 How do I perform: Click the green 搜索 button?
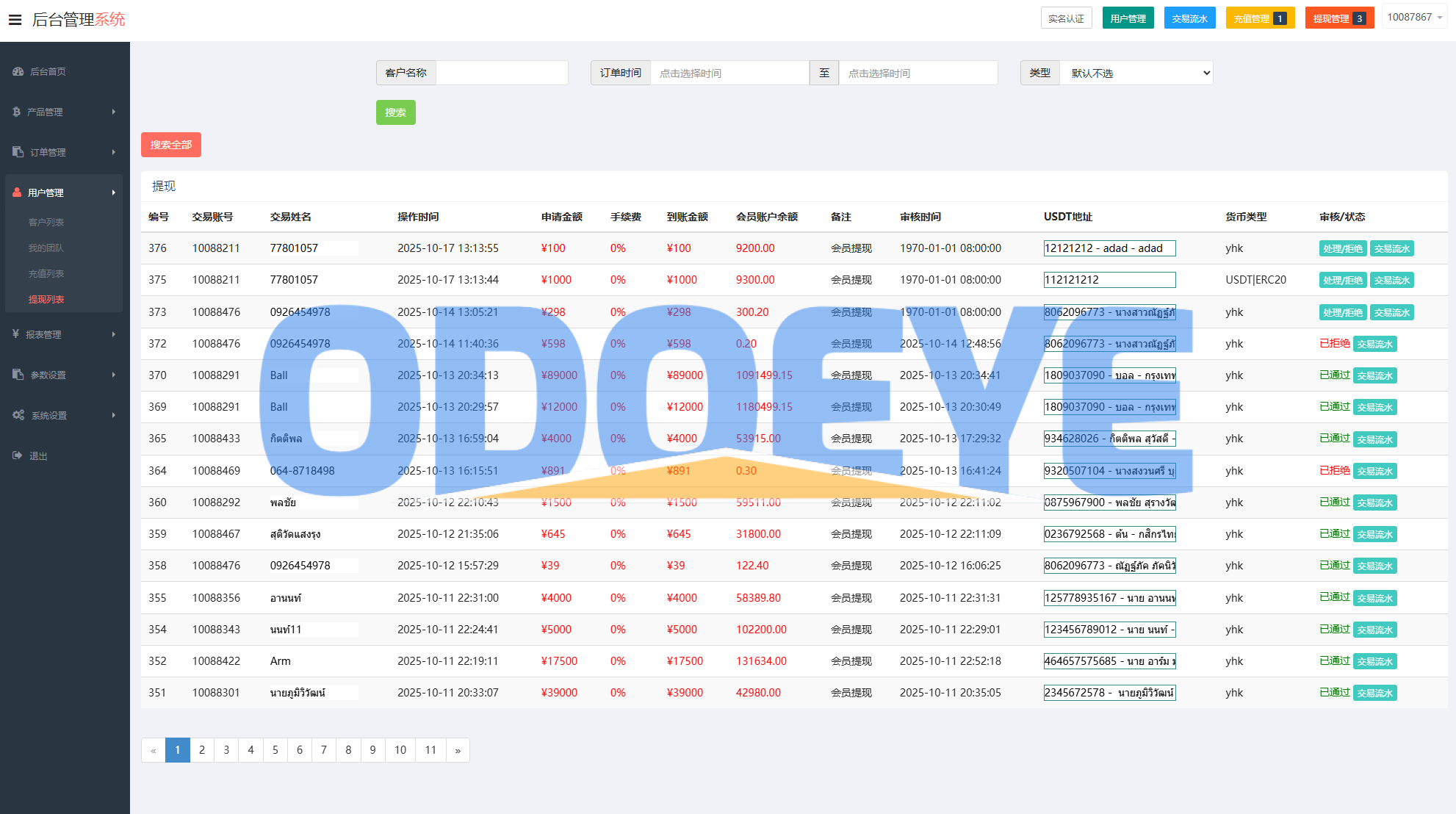395,112
